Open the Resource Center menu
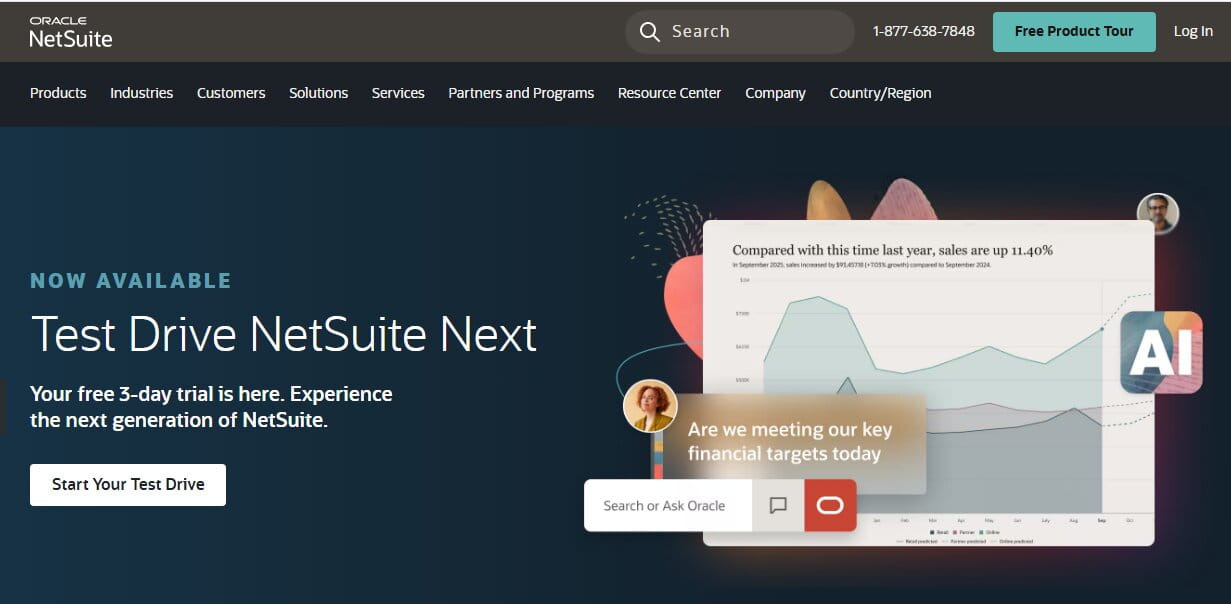Screen dimensions: 1231x604 (669, 93)
